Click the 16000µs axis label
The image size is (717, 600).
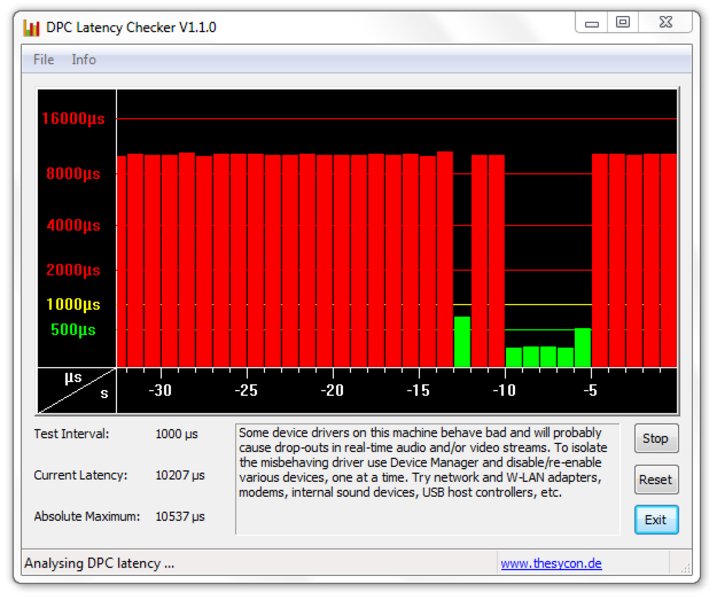pos(73,119)
